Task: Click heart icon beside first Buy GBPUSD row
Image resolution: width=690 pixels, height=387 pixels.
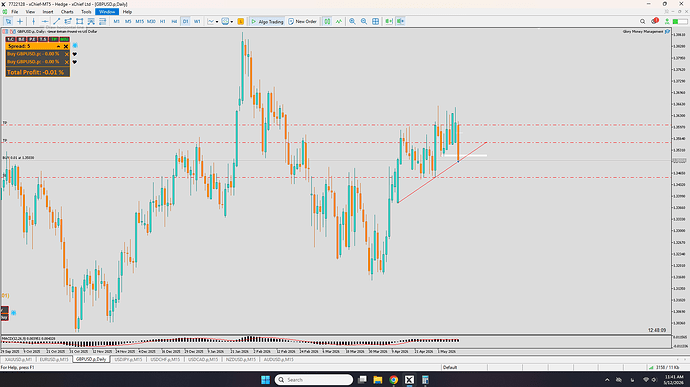Action: tap(74, 54)
